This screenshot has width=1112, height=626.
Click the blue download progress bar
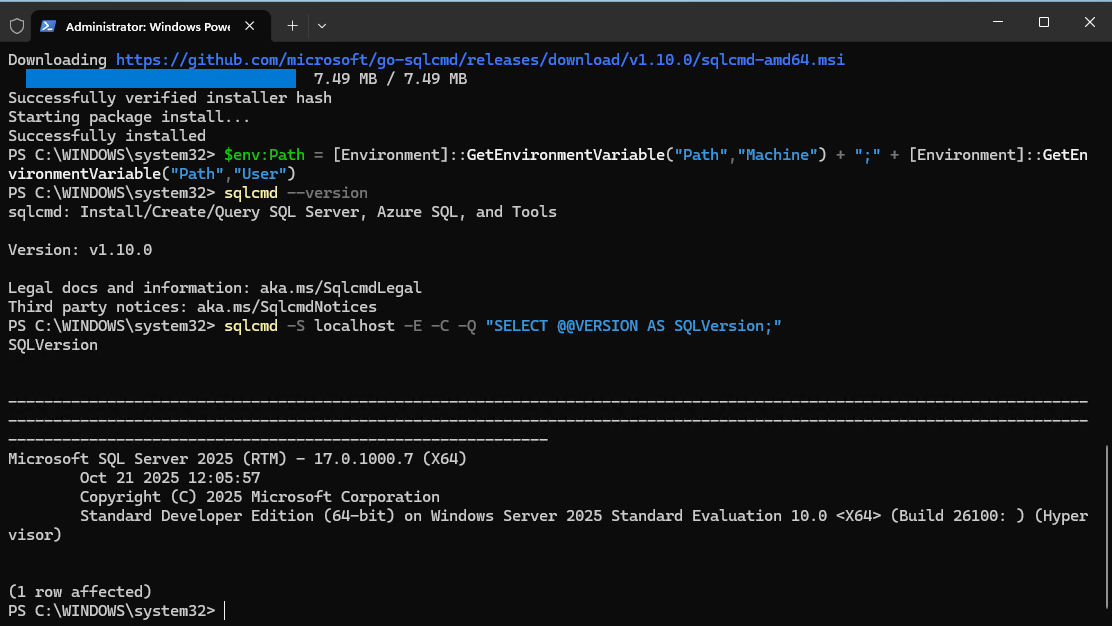[161, 79]
